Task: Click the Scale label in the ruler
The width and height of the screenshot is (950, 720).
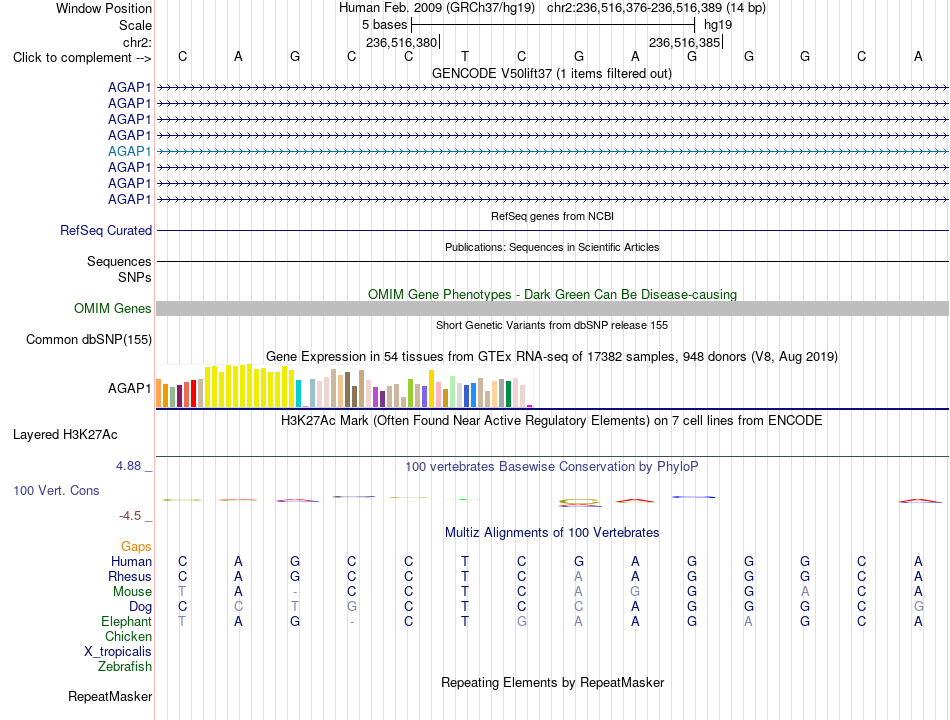Action: (135, 25)
